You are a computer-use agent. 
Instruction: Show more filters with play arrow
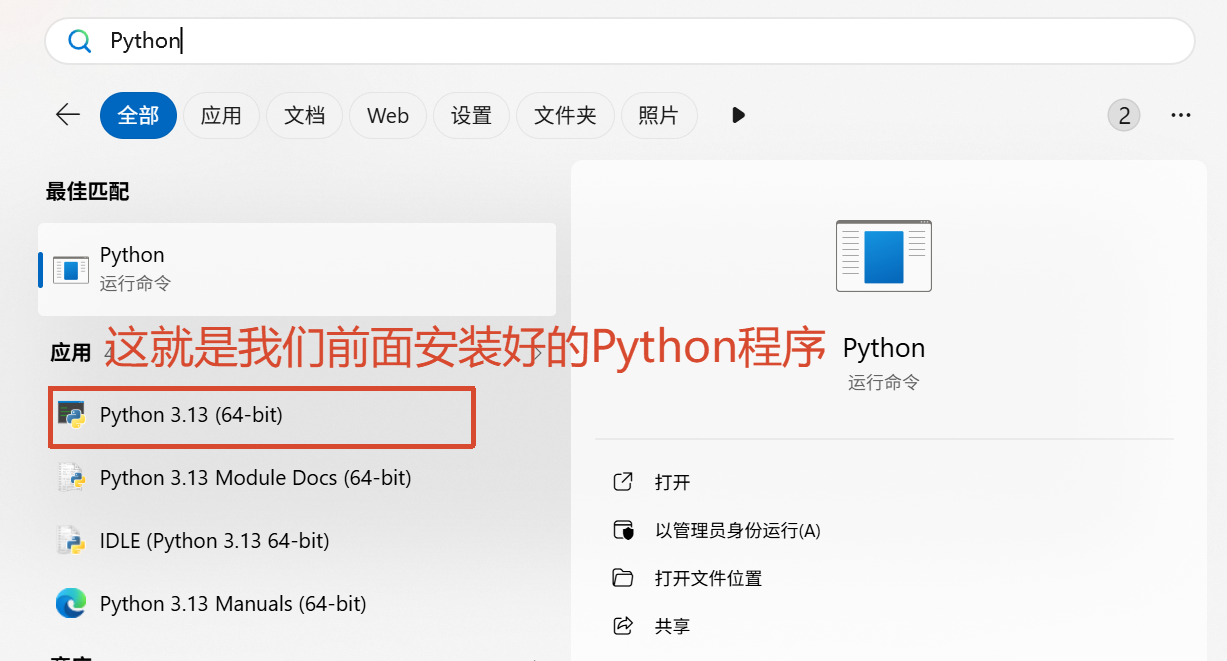pyautogui.click(x=738, y=115)
